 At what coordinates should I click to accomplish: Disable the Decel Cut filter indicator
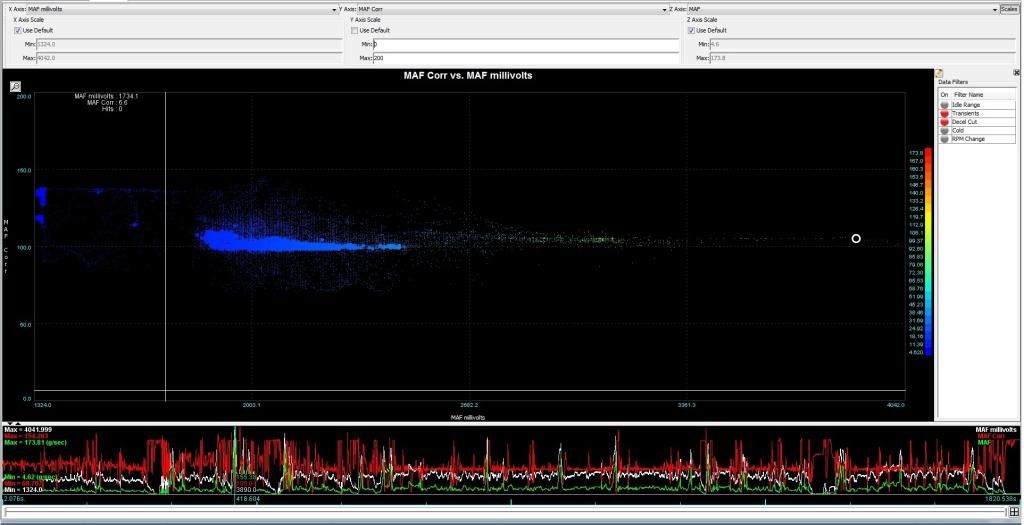(x=944, y=122)
